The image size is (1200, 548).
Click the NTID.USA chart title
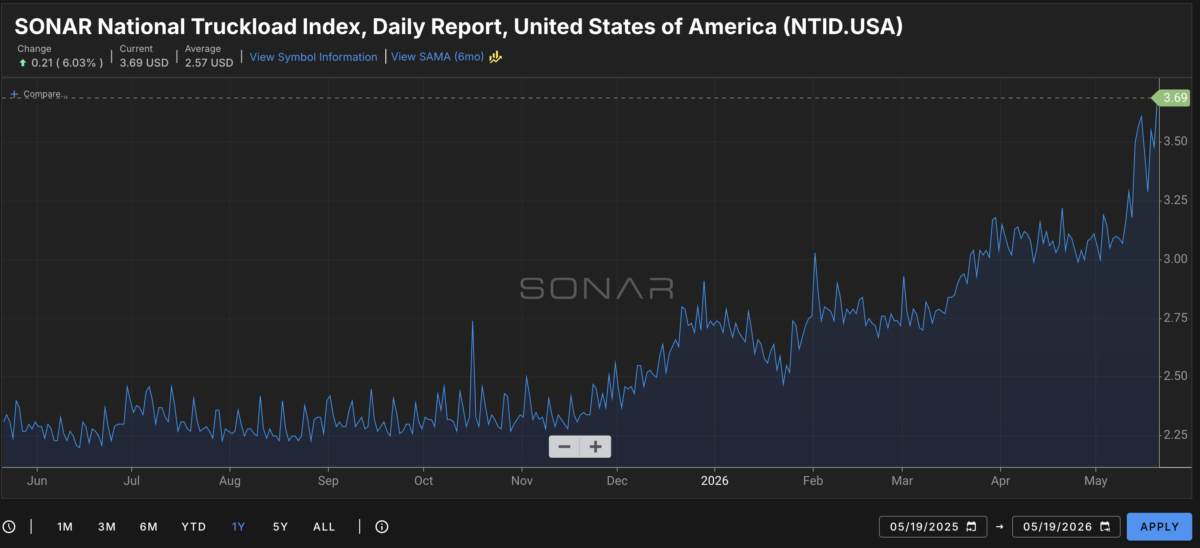point(459,27)
